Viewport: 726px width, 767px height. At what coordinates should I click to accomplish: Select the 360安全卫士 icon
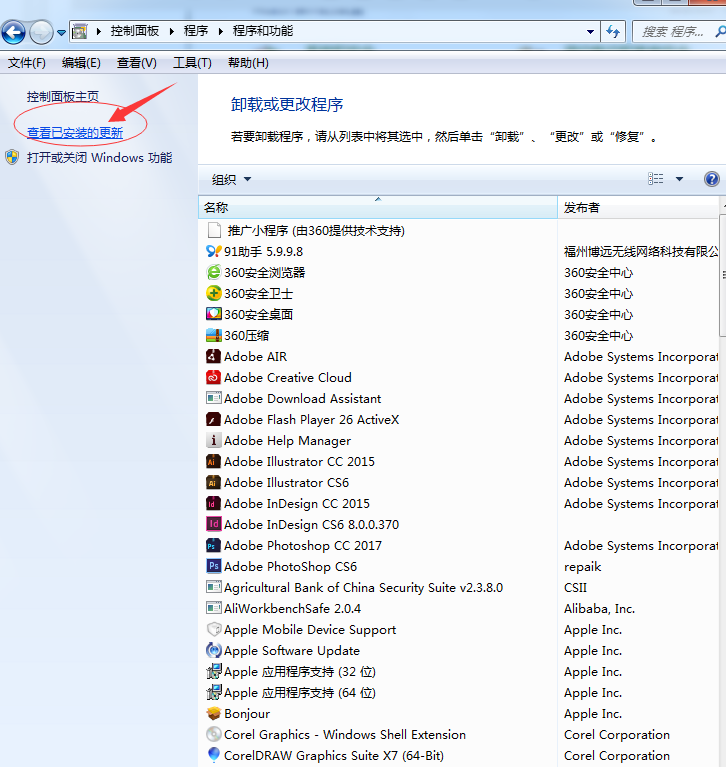click(214, 293)
